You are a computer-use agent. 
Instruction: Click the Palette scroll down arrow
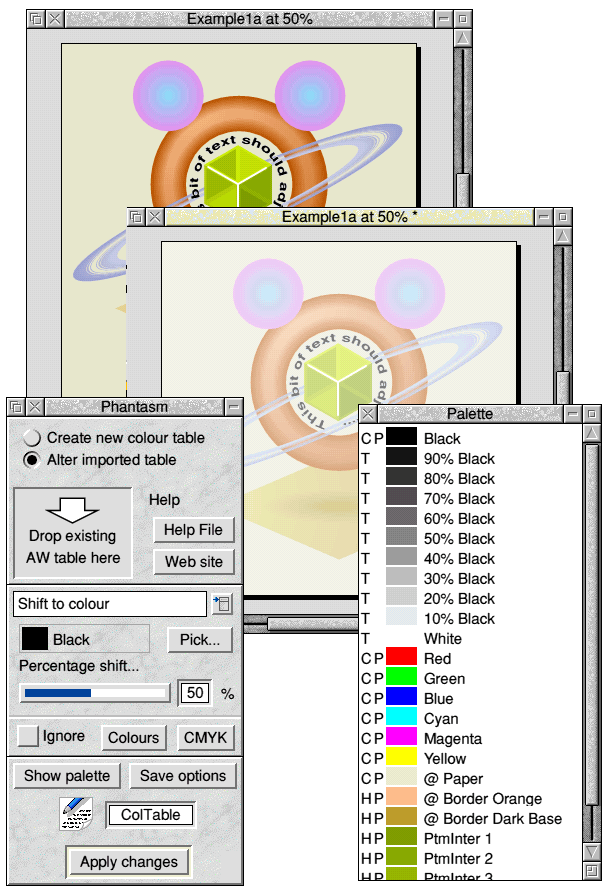click(592, 851)
